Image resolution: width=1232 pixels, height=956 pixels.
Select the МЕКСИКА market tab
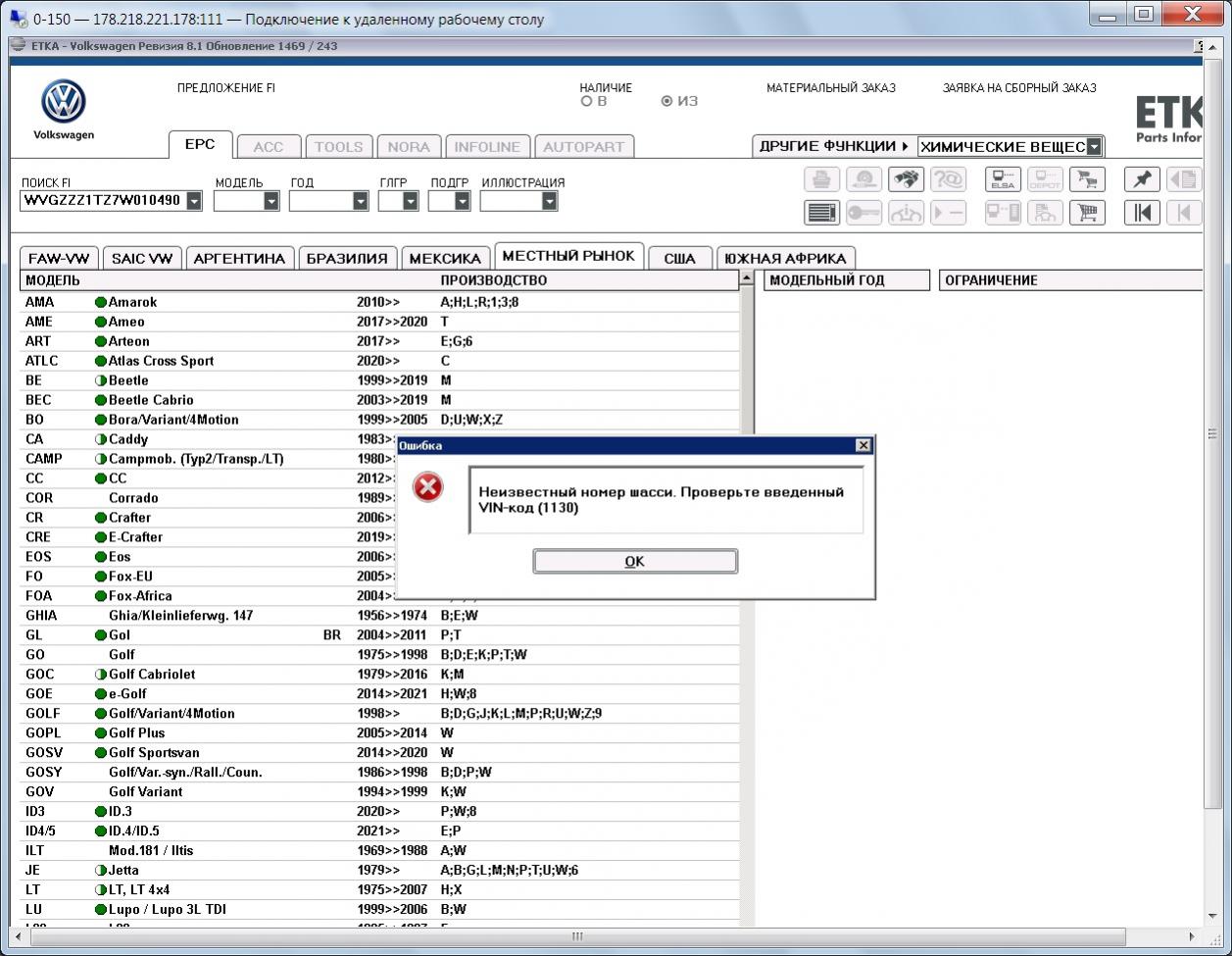pyautogui.click(x=445, y=259)
